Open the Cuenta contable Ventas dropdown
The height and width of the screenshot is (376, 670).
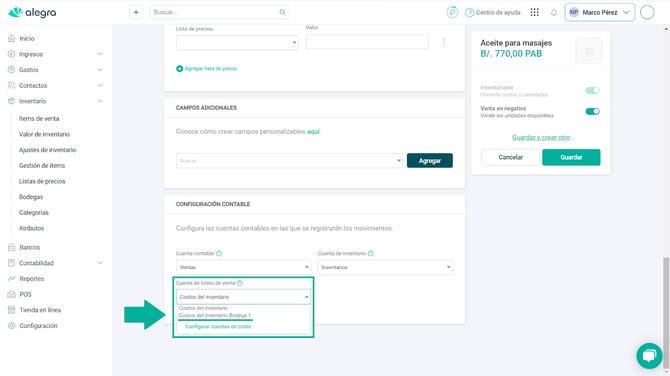244,267
